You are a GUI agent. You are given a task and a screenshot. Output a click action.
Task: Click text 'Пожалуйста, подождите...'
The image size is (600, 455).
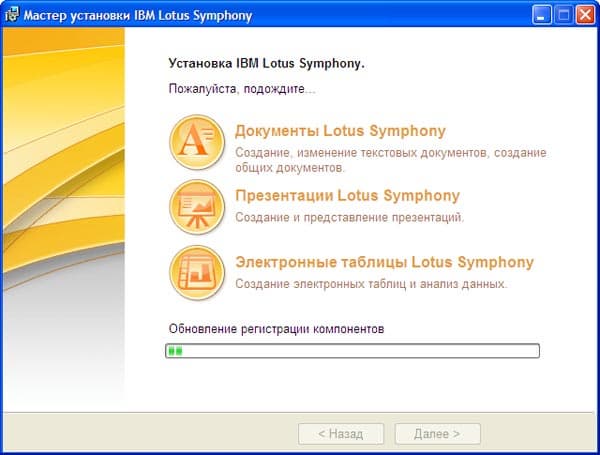point(242,89)
